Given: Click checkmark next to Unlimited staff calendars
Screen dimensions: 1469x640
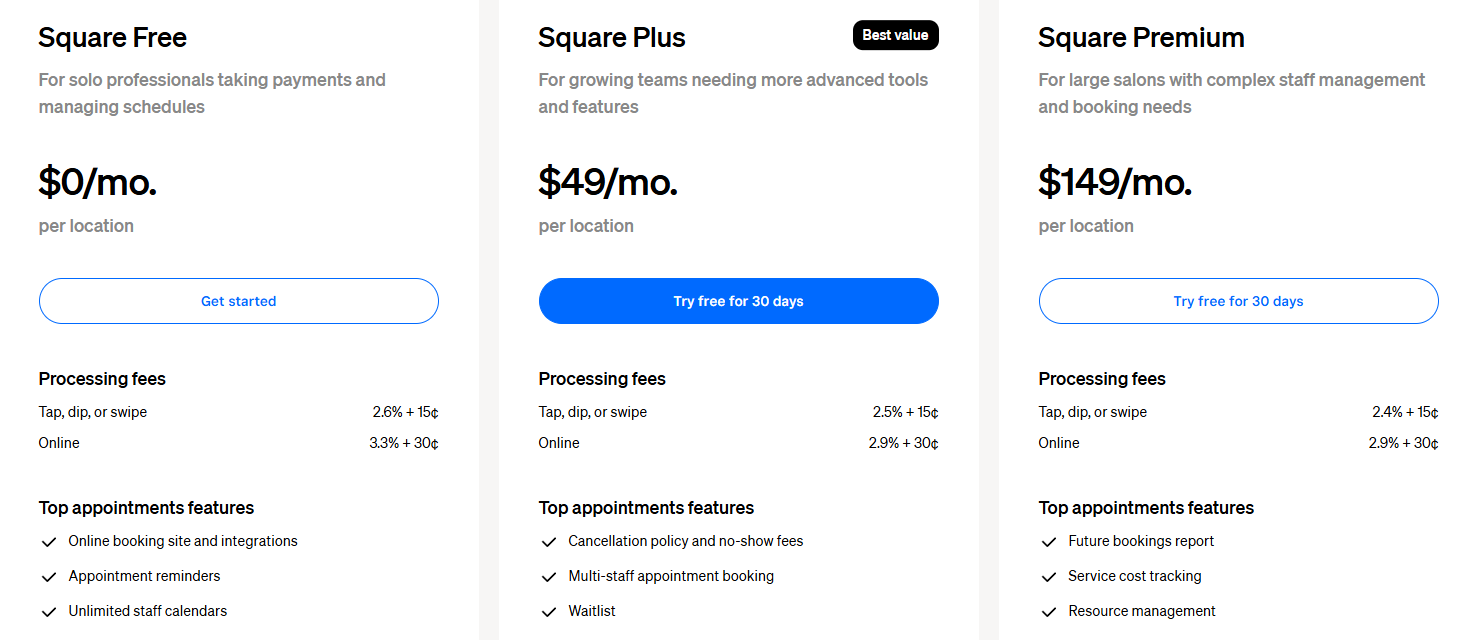Looking at the screenshot, I should tap(48, 612).
